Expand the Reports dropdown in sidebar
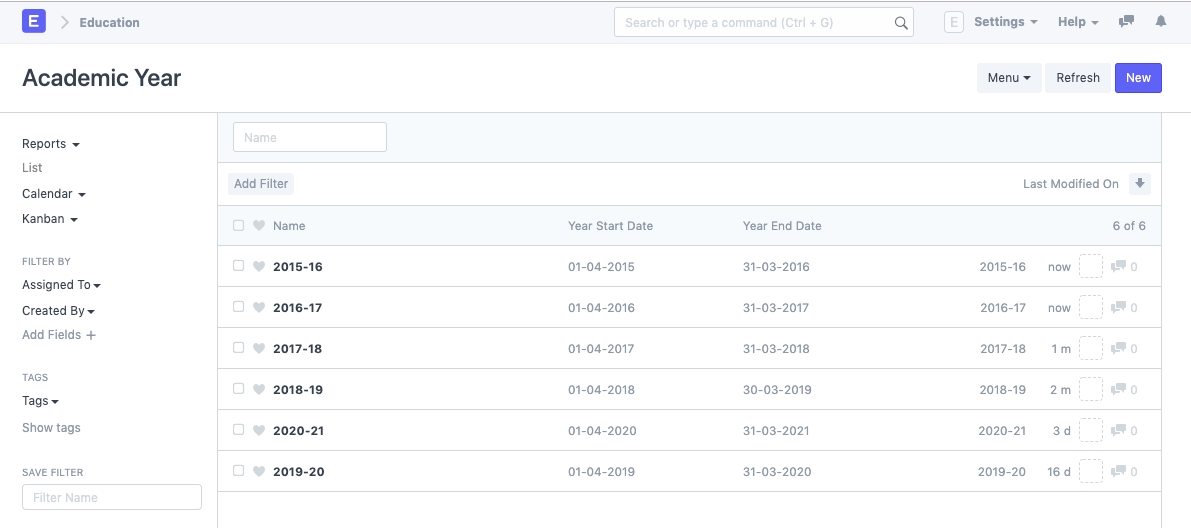This screenshot has height=528, width=1191. pos(50,144)
